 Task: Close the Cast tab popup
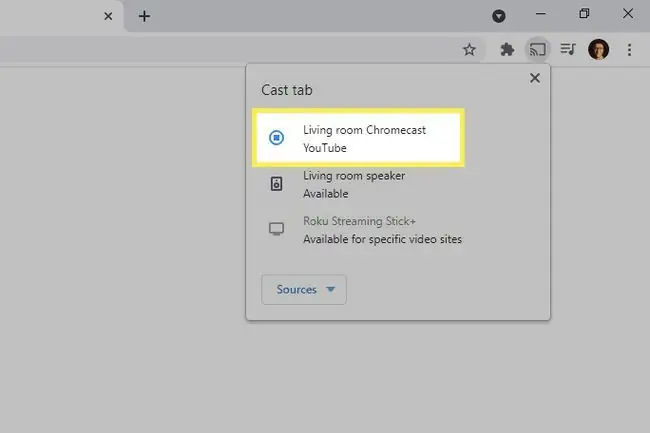click(x=535, y=78)
